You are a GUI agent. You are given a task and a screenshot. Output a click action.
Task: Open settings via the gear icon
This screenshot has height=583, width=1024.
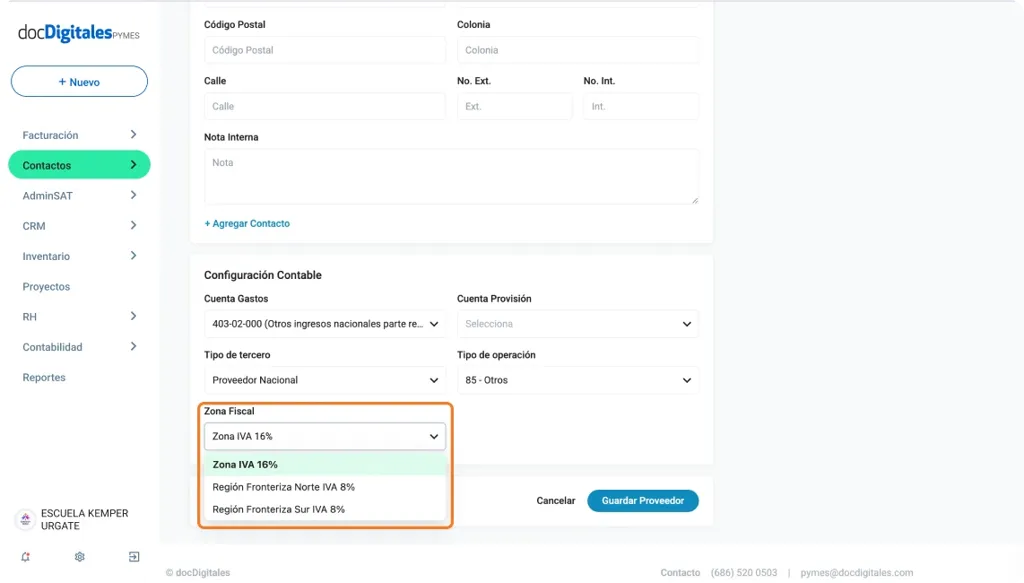(80, 557)
